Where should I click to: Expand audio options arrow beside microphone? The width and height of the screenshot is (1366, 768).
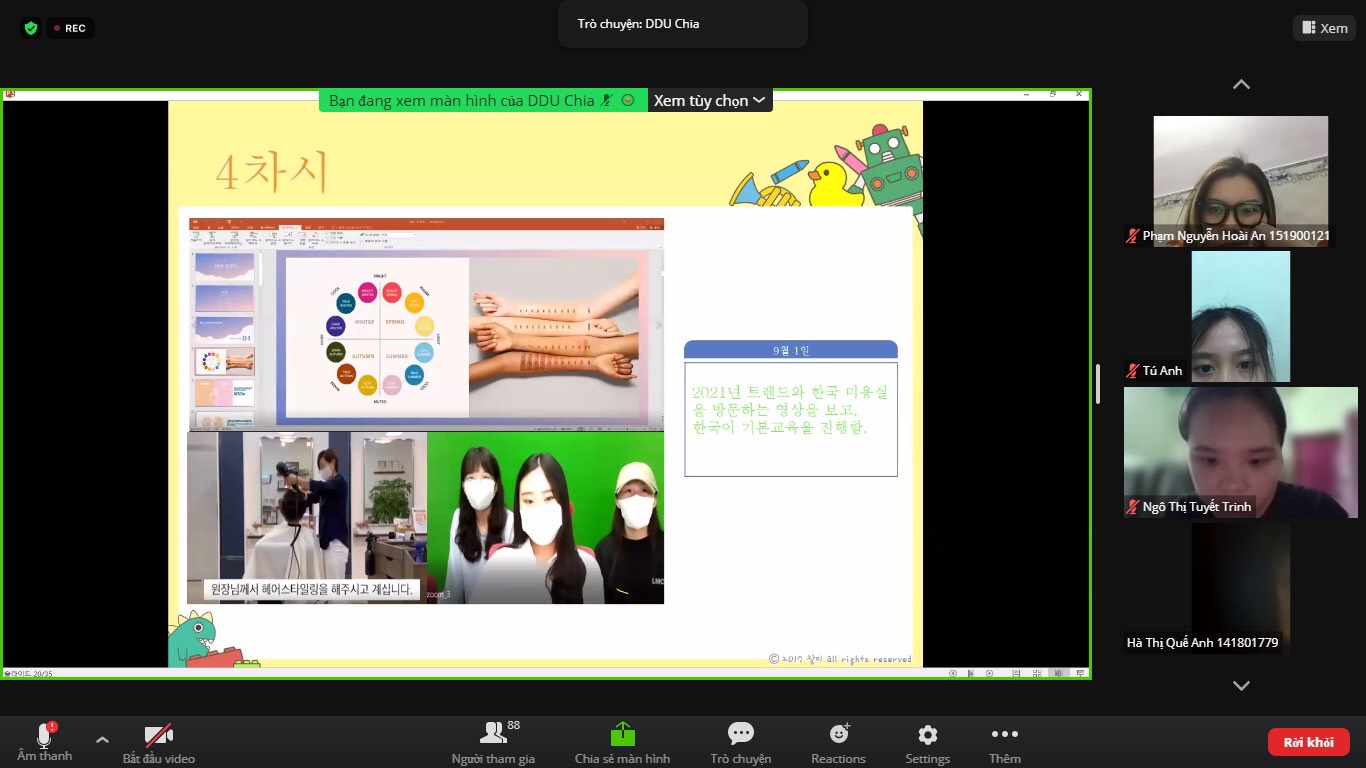click(102, 740)
